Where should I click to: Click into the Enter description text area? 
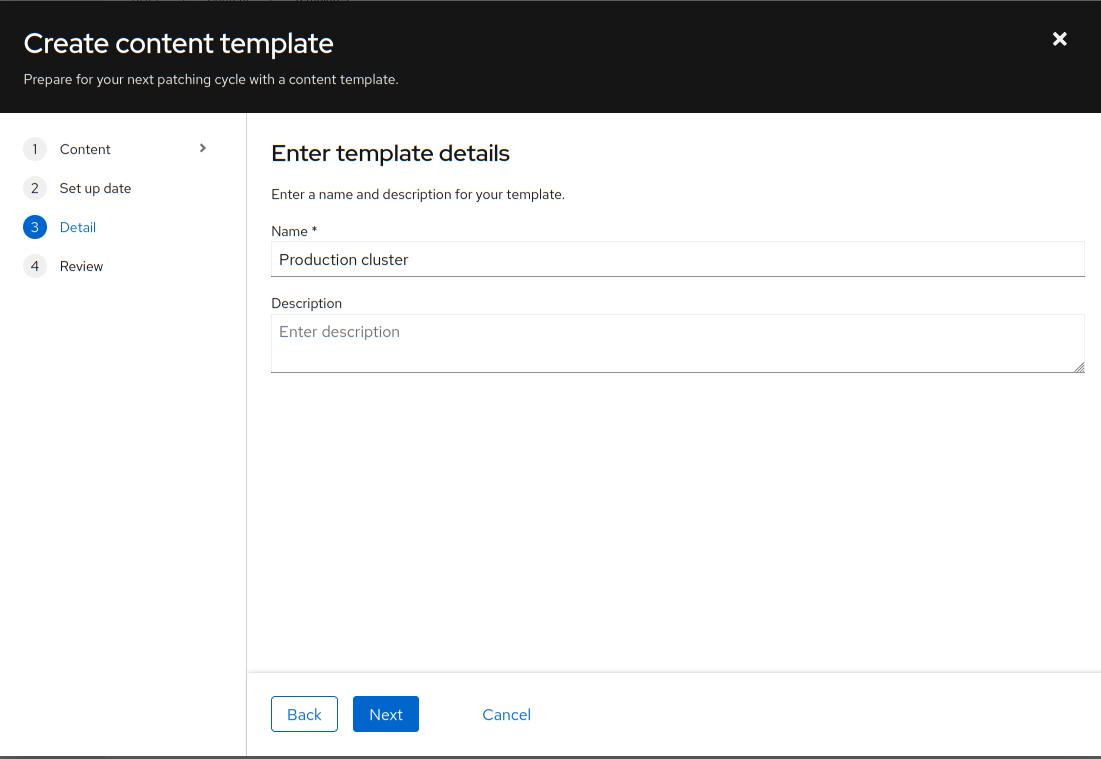(677, 343)
